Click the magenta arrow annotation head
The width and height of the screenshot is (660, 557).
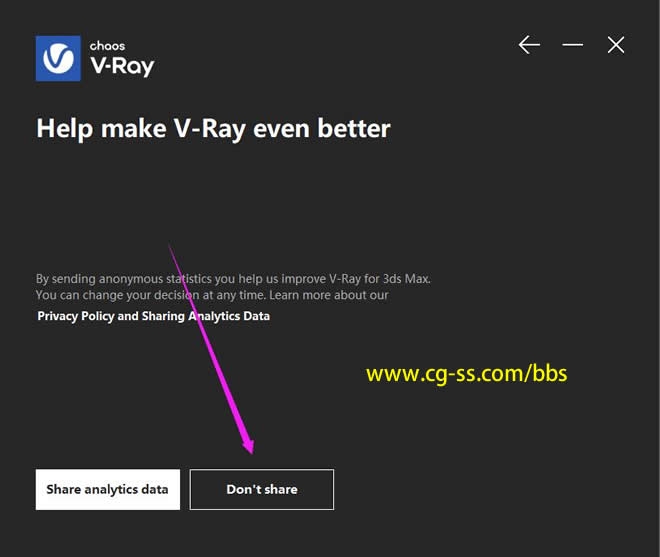click(248, 445)
